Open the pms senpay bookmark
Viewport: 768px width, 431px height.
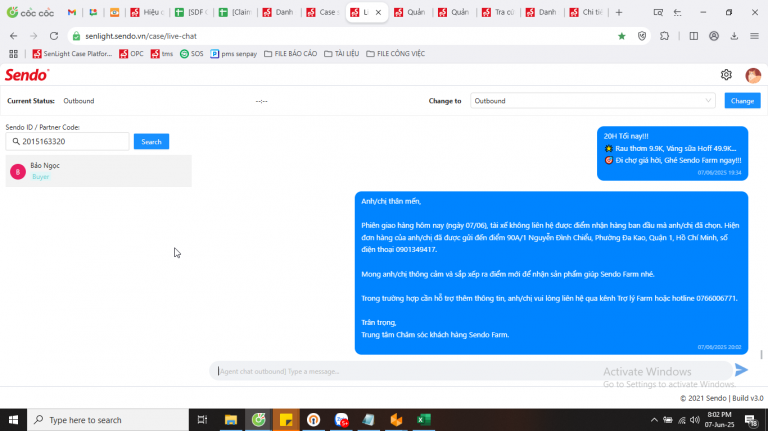pyautogui.click(x=234, y=54)
